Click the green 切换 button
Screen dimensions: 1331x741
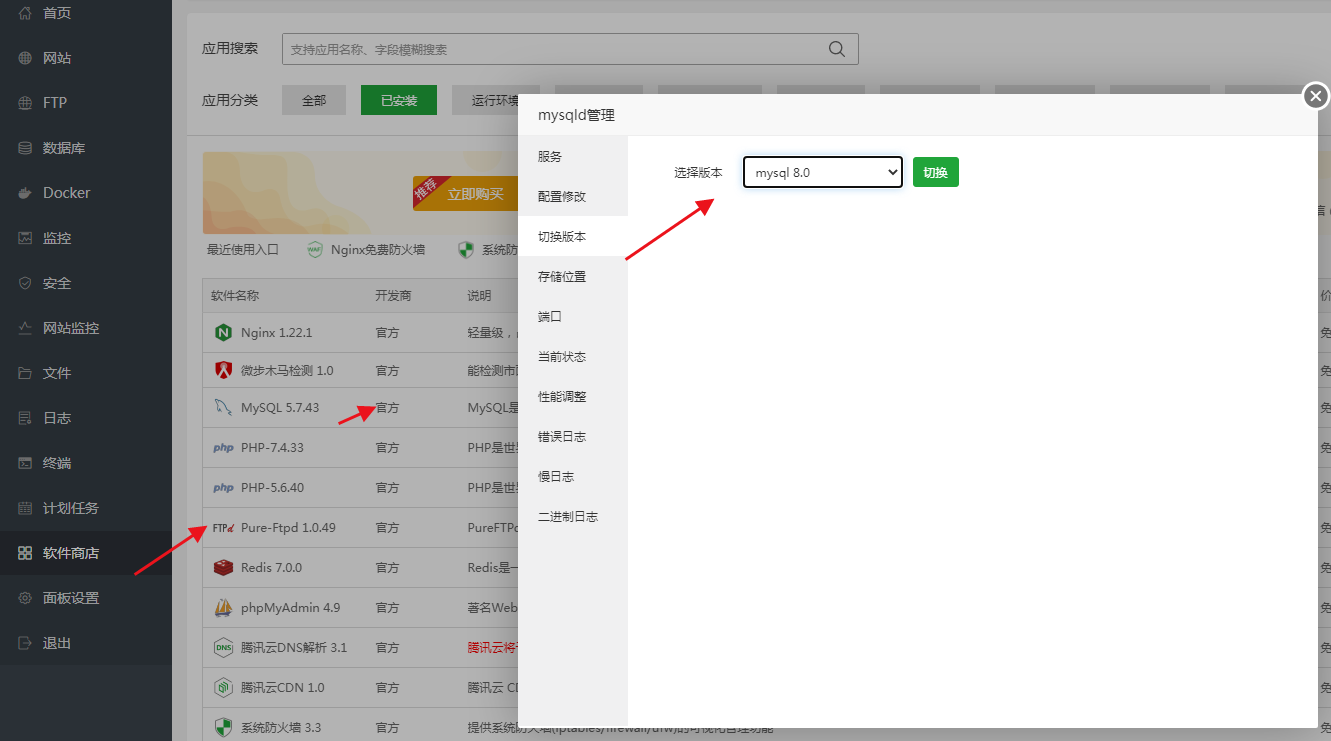click(x=936, y=172)
